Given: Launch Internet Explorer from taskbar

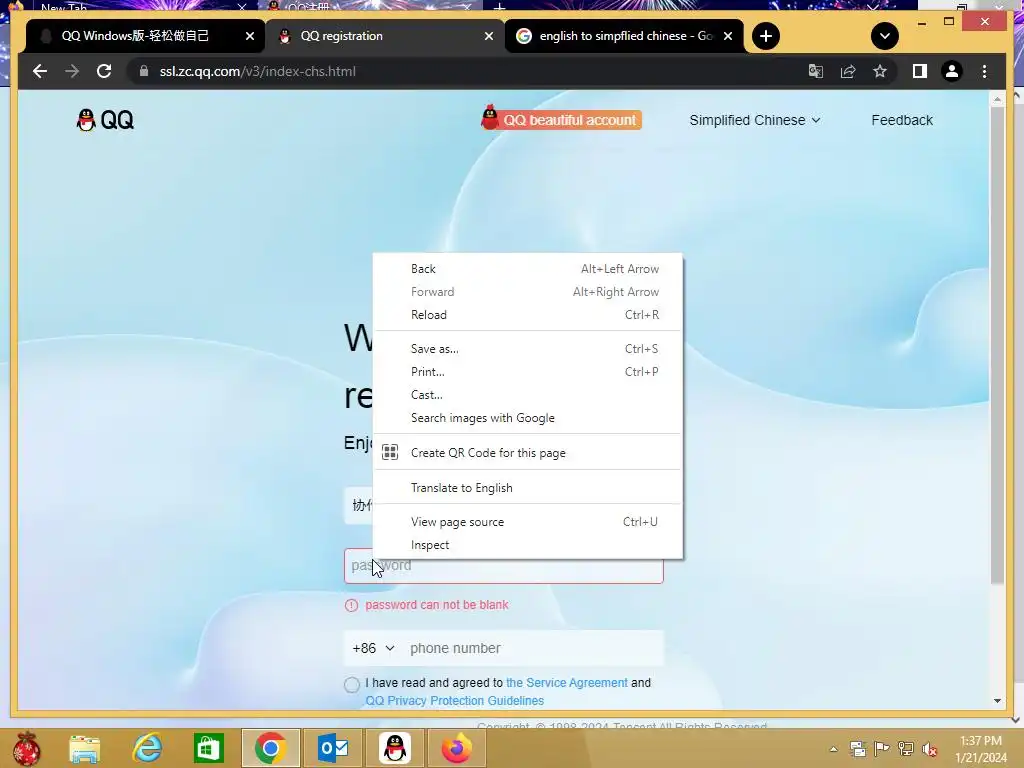Looking at the screenshot, I should click(147, 748).
